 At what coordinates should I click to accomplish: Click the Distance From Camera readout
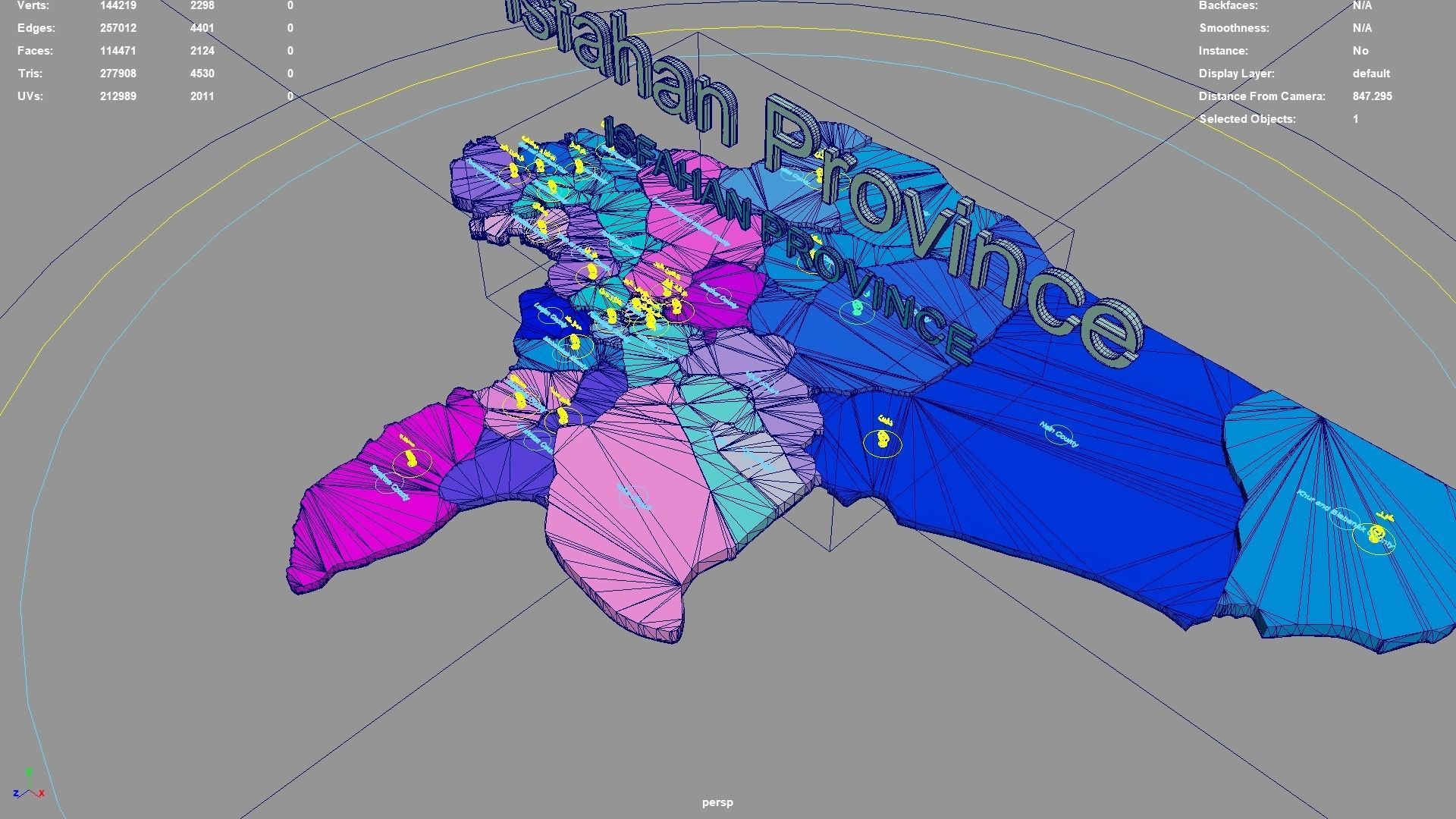pyautogui.click(x=1373, y=96)
